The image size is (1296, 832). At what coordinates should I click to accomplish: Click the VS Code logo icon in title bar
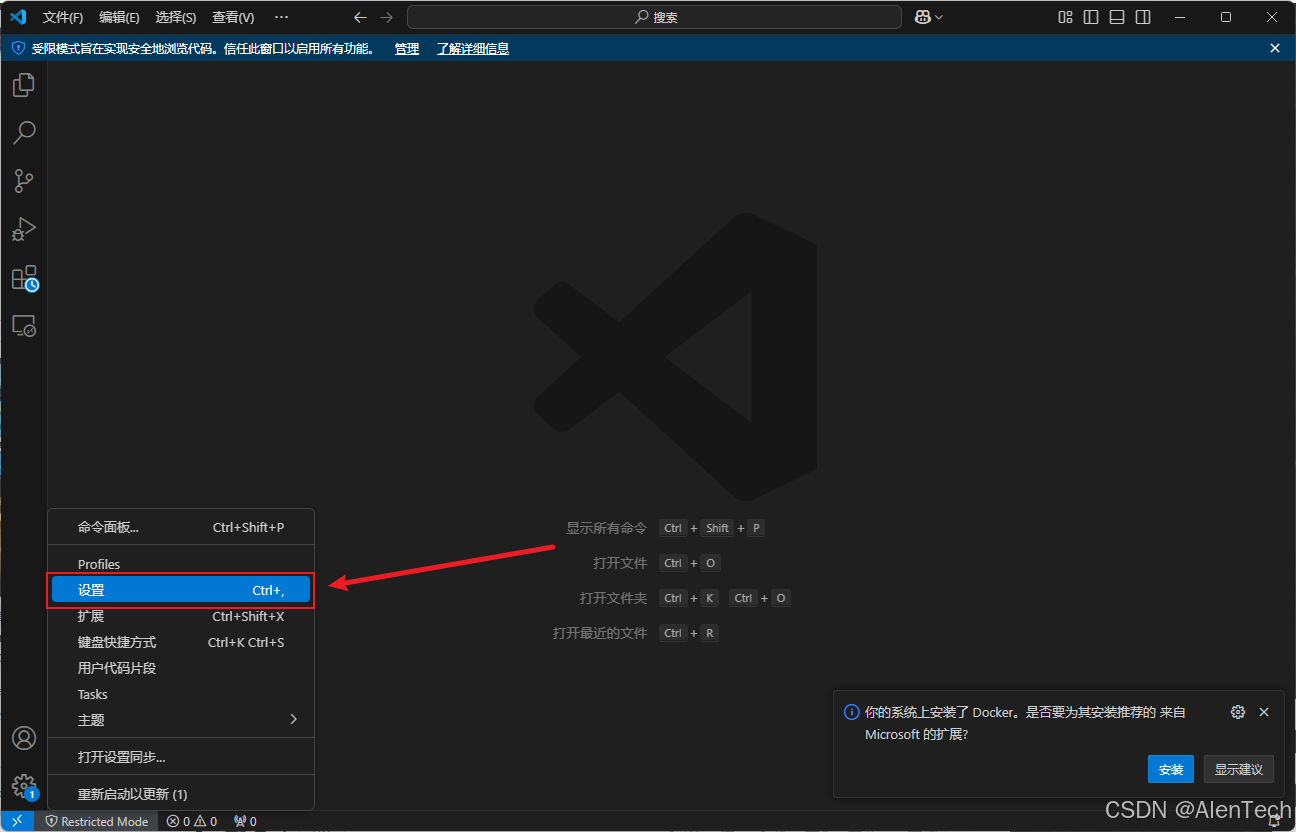tap(18, 17)
